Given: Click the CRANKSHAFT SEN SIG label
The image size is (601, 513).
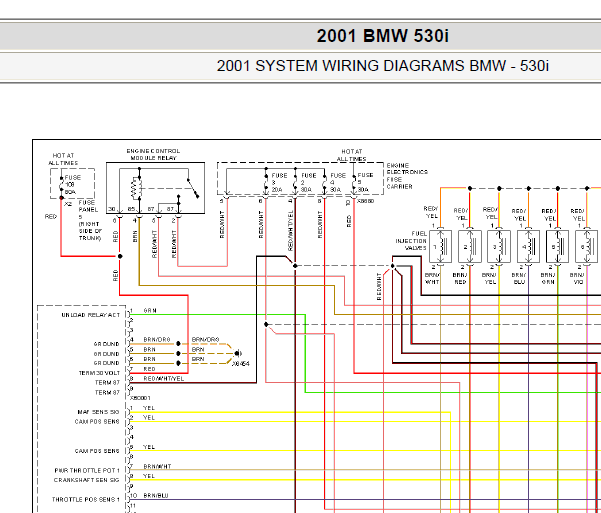Looking at the screenshot, I should click(87, 480).
